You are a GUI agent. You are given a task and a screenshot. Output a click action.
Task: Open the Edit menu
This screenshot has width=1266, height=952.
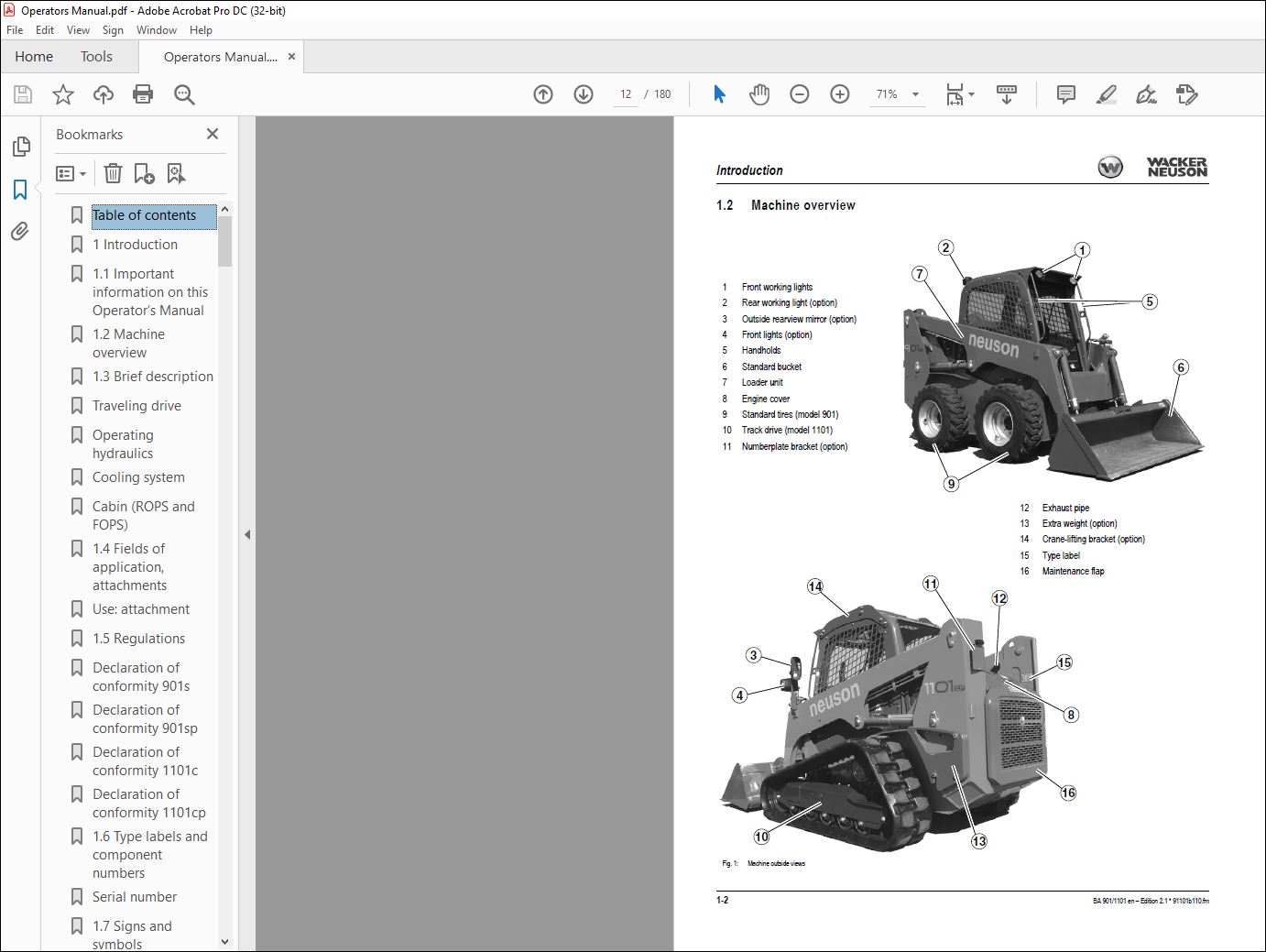pos(45,30)
